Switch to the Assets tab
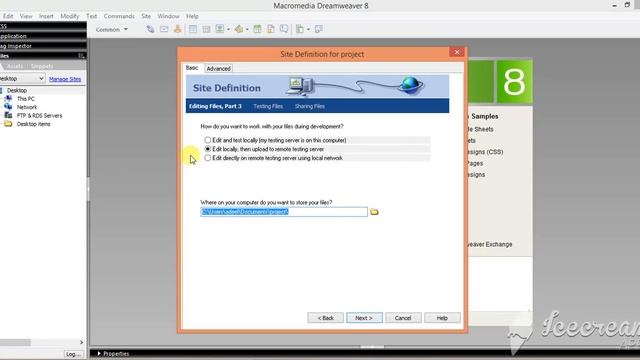 click(15, 66)
